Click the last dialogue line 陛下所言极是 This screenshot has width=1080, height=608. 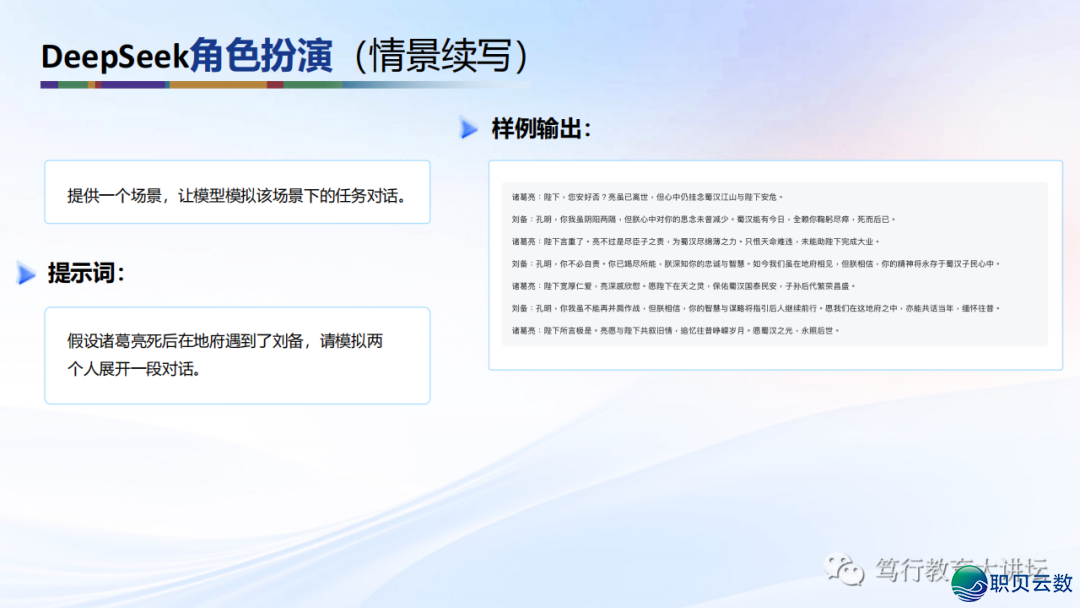[x=675, y=330]
